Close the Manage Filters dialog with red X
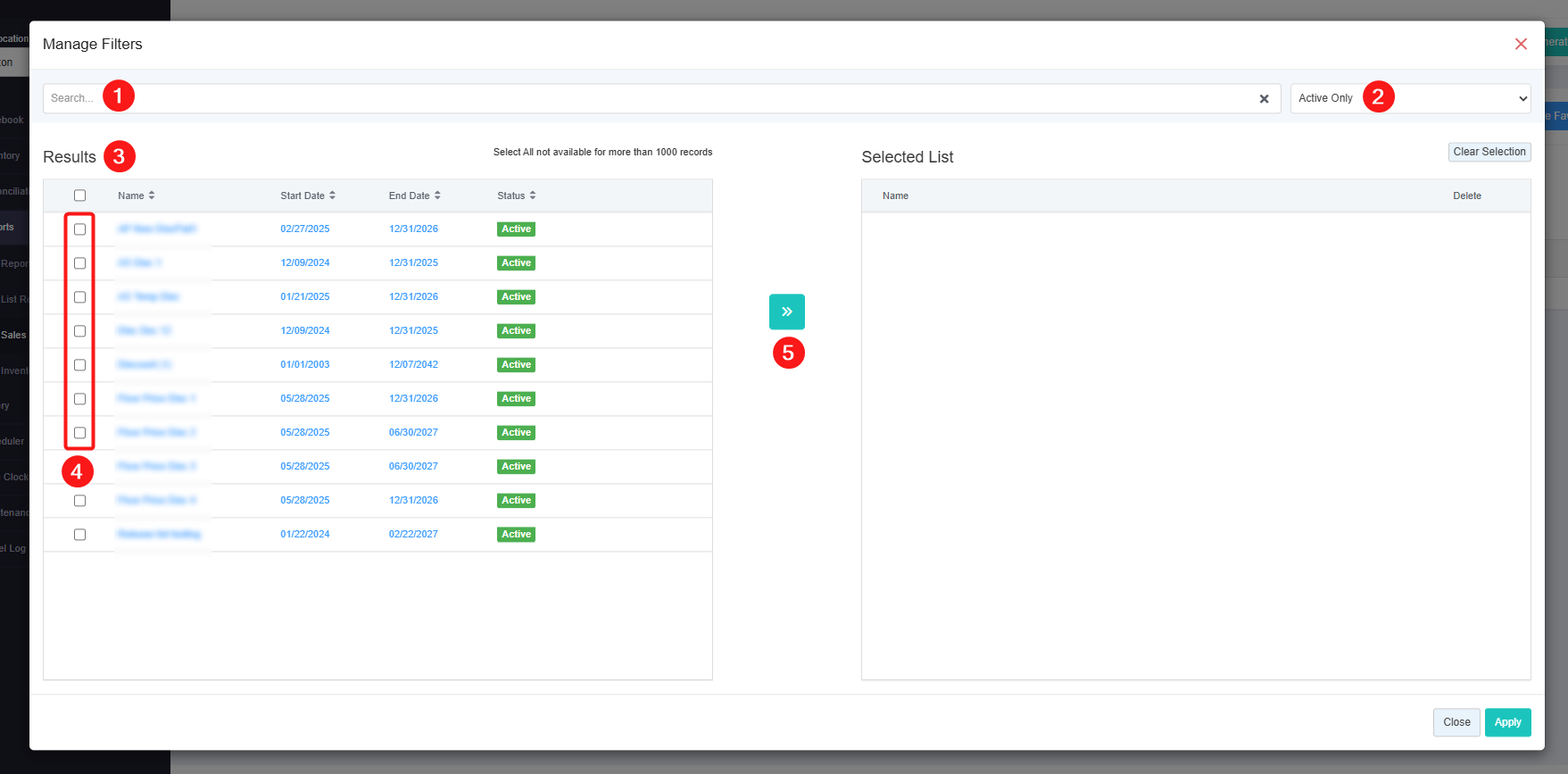This screenshot has width=1568, height=774. pyautogui.click(x=1521, y=45)
